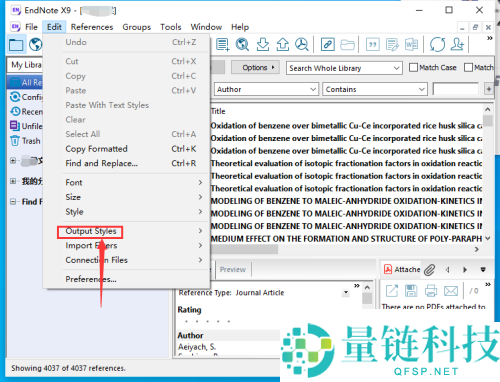500x382 pixels.
Task: Click the Insert Citation quote icon
Action: click(373, 44)
